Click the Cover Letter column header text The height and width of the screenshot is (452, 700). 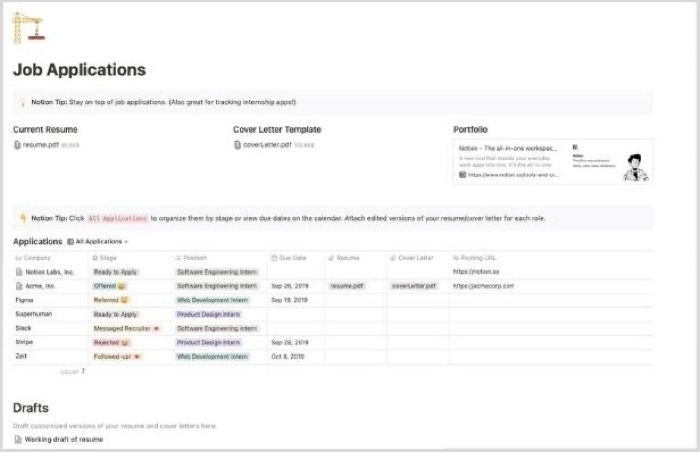[416, 258]
